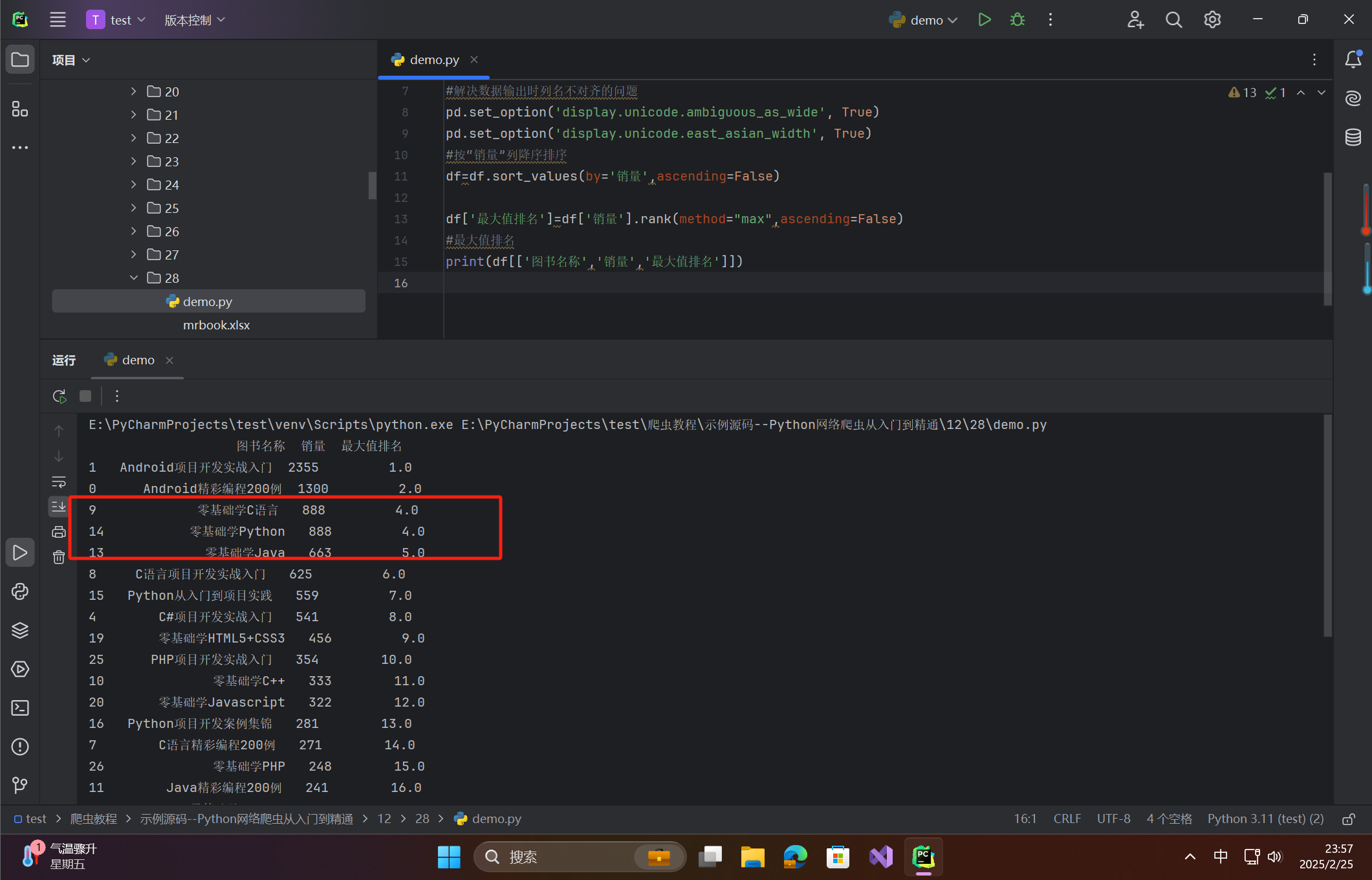The image size is (1372, 880).
Task: Open the Git version control window
Action: tap(20, 786)
